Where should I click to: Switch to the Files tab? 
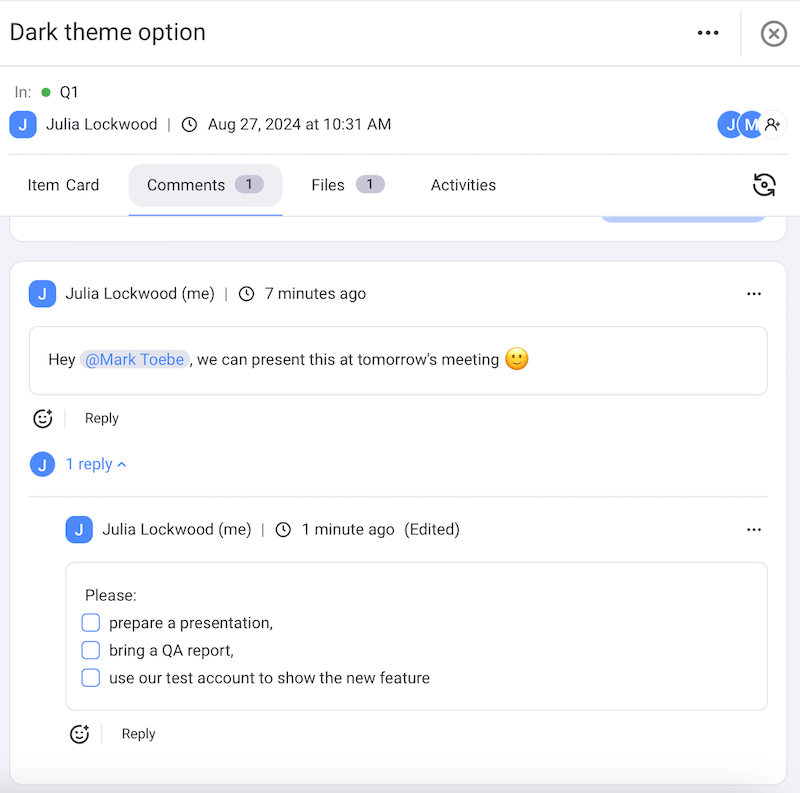[x=328, y=185]
